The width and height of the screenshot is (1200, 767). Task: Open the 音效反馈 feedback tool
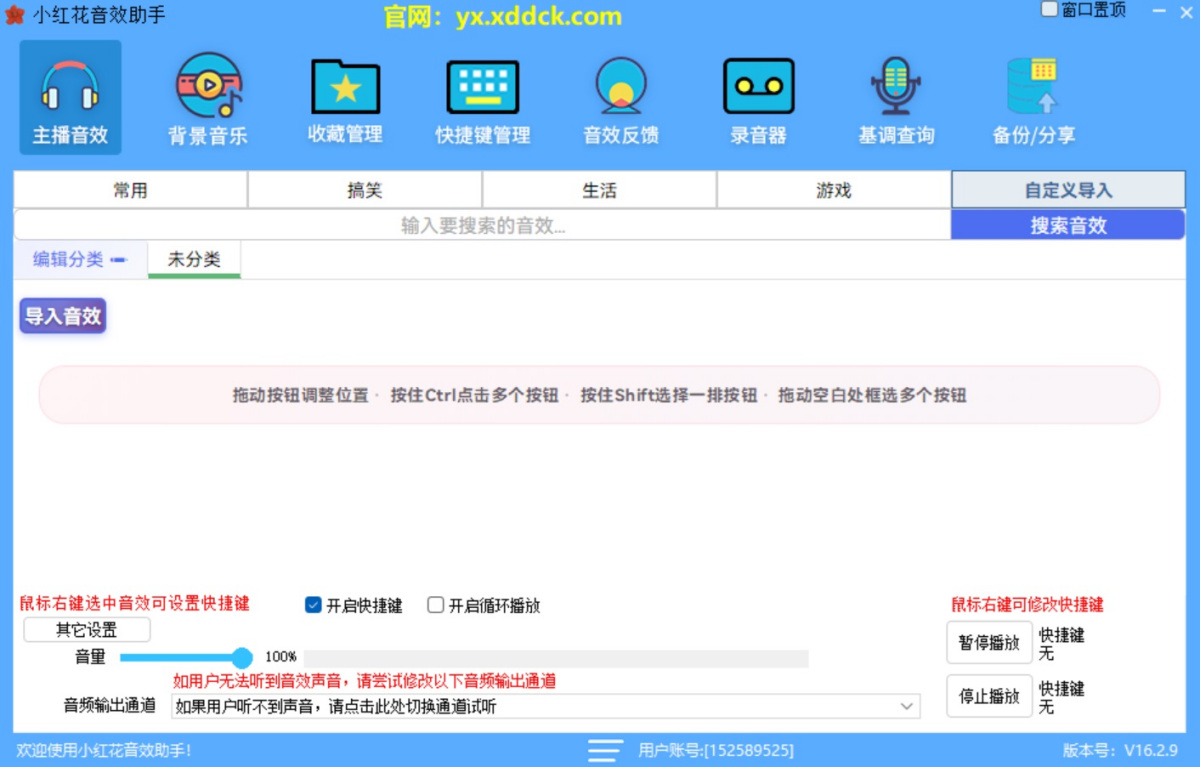(x=620, y=97)
